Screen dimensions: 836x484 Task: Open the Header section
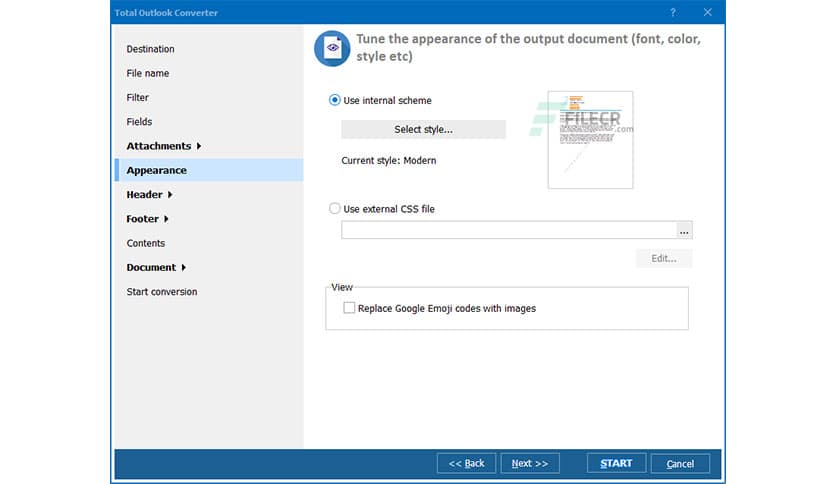[144, 195]
